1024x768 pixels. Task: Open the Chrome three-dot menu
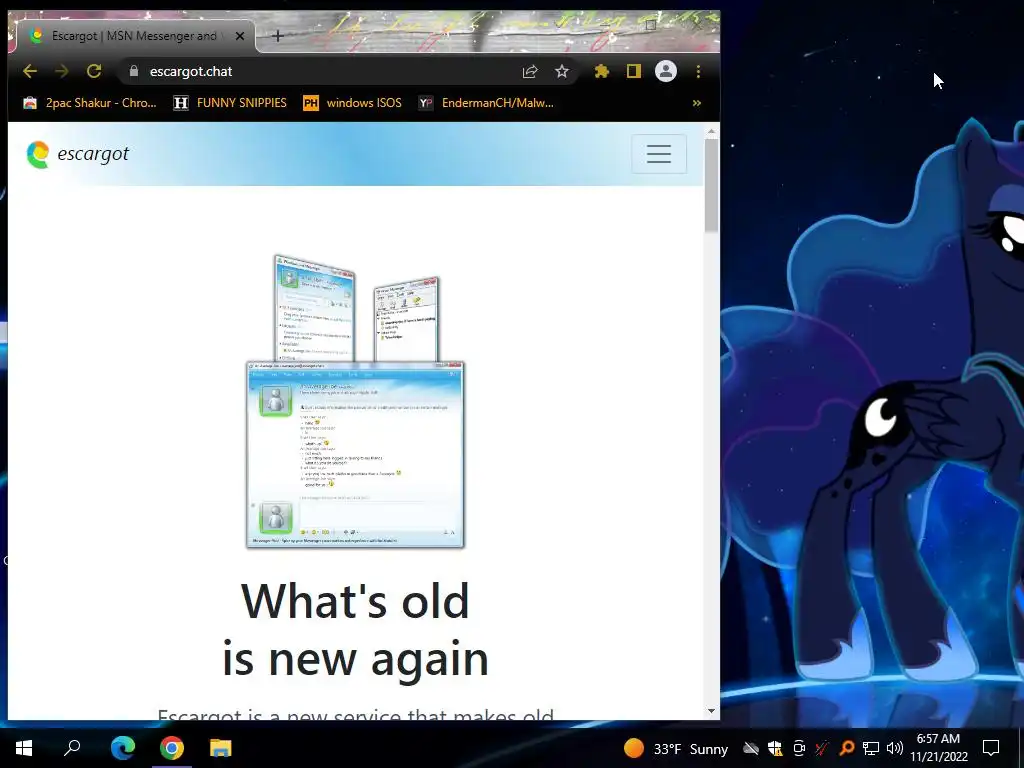pyautogui.click(x=698, y=71)
